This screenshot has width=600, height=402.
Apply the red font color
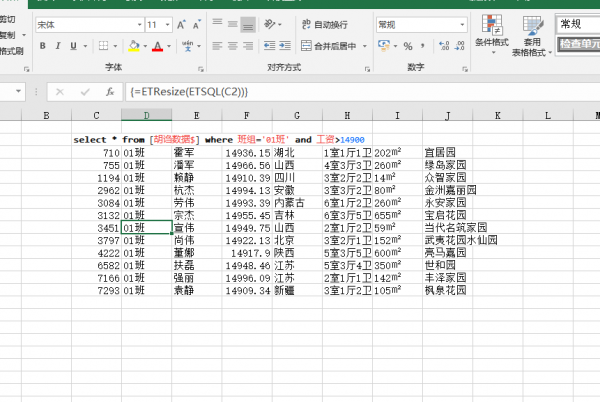pos(157,46)
